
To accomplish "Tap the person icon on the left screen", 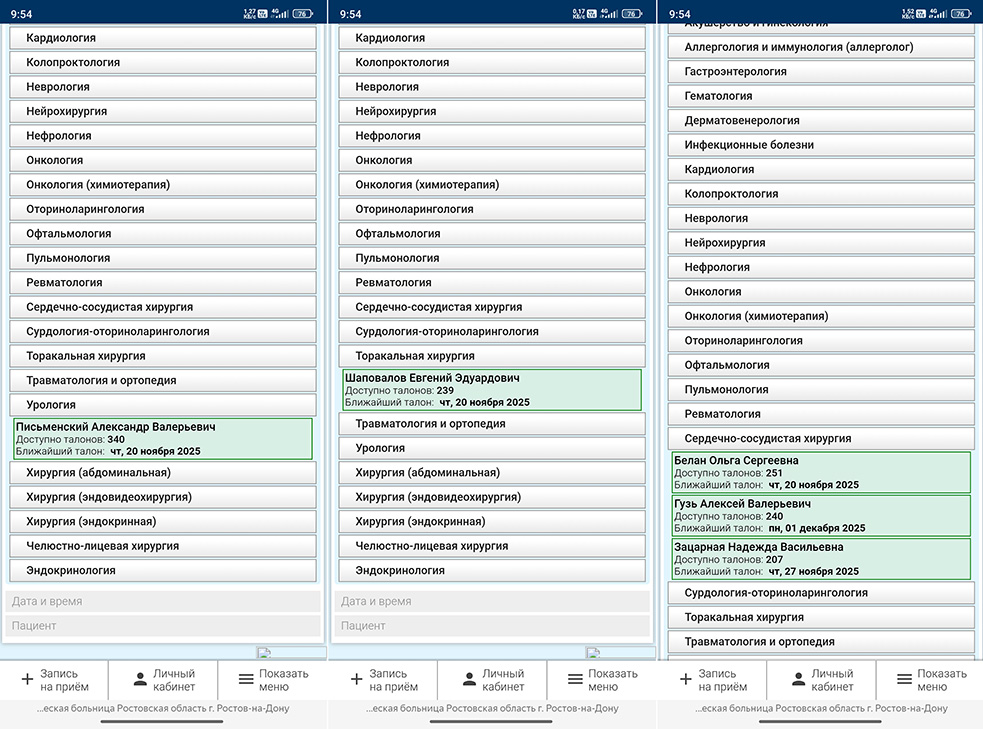I will point(137,680).
